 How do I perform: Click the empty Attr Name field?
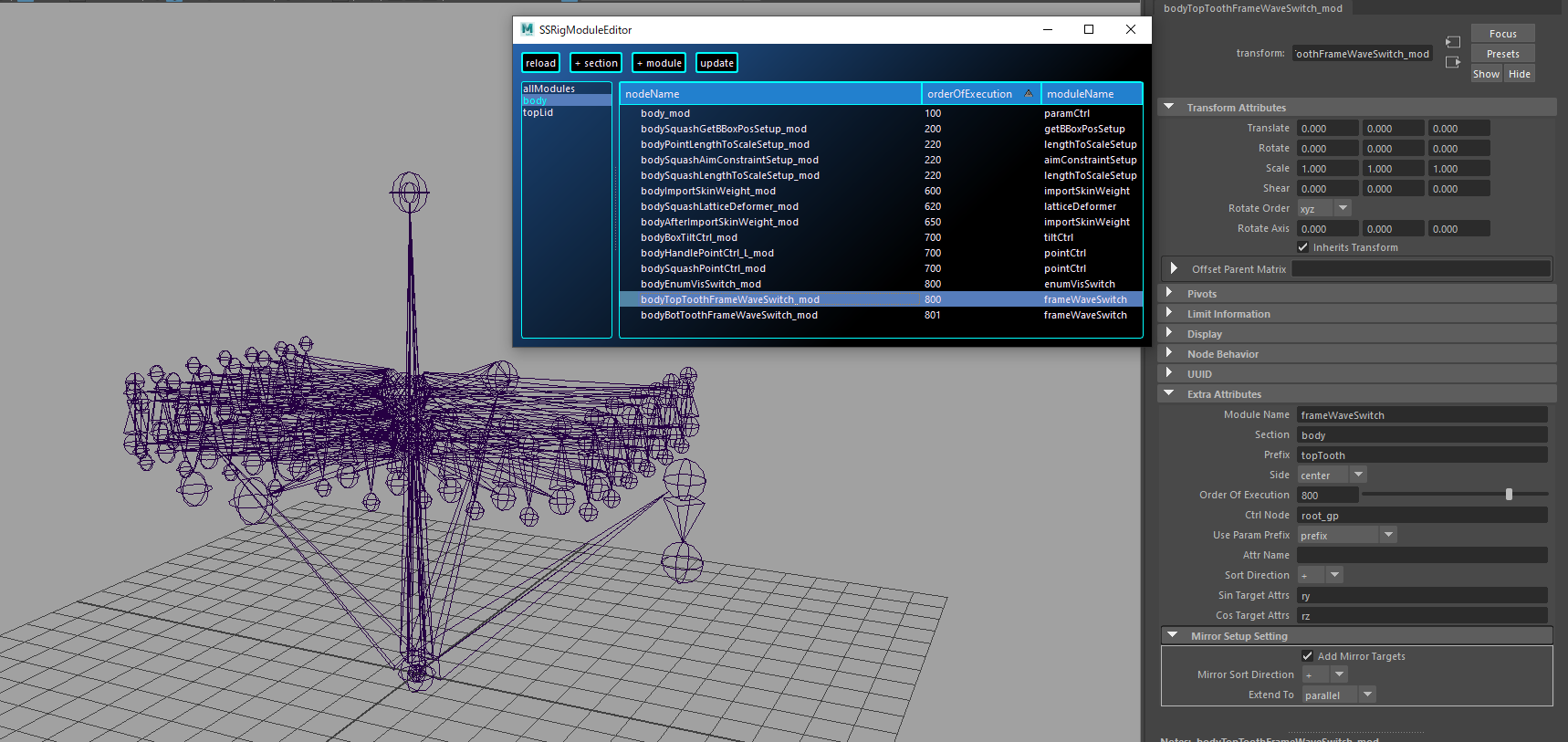click(x=1422, y=555)
